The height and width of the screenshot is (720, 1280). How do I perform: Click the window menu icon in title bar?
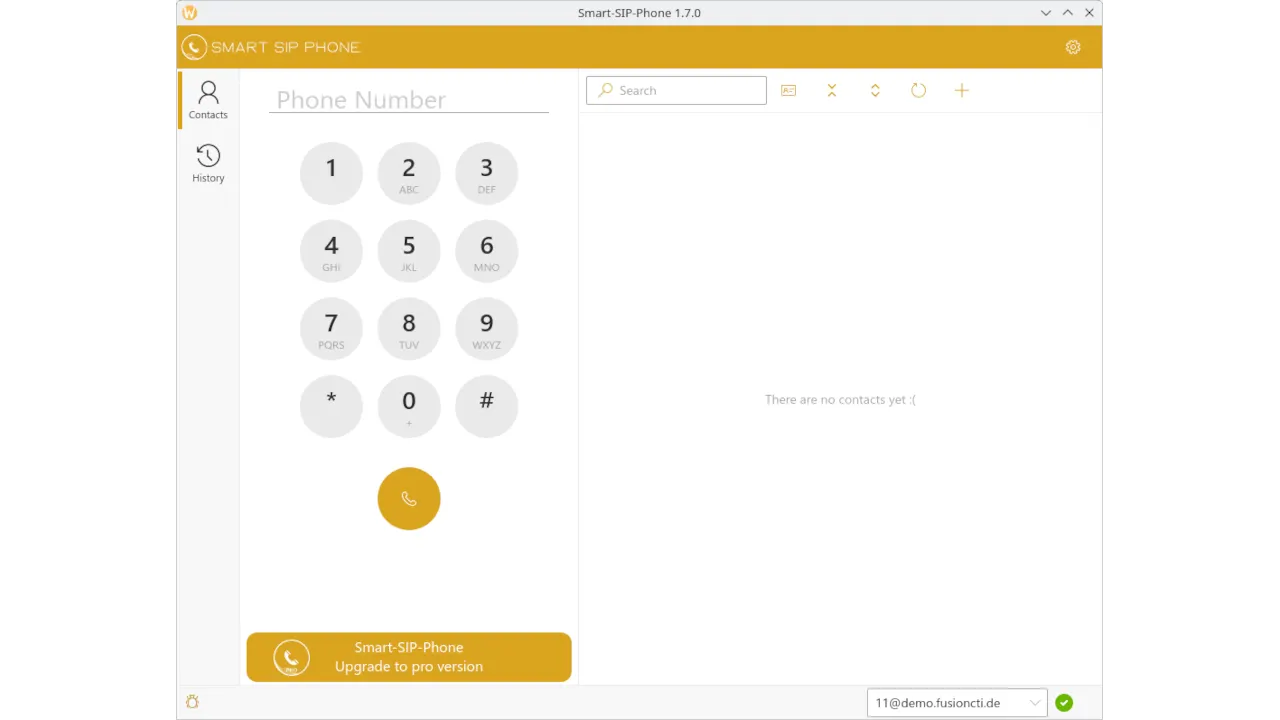coord(190,13)
